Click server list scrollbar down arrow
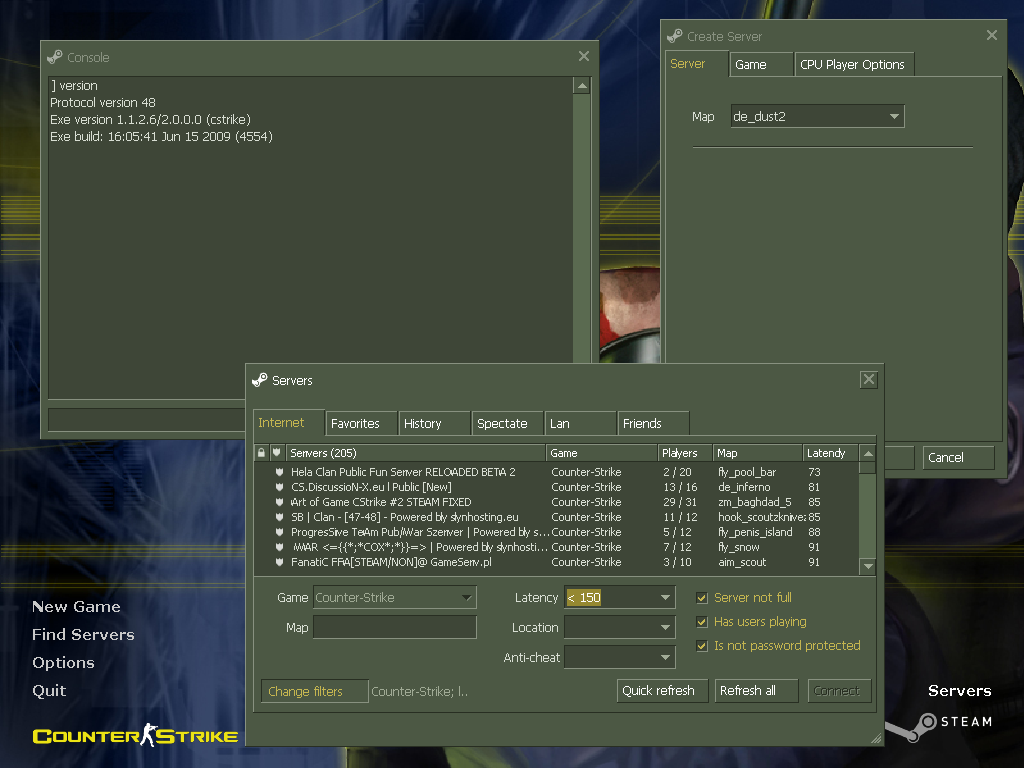Image resolution: width=1024 pixels, height=768 pixels. point(868,566)
